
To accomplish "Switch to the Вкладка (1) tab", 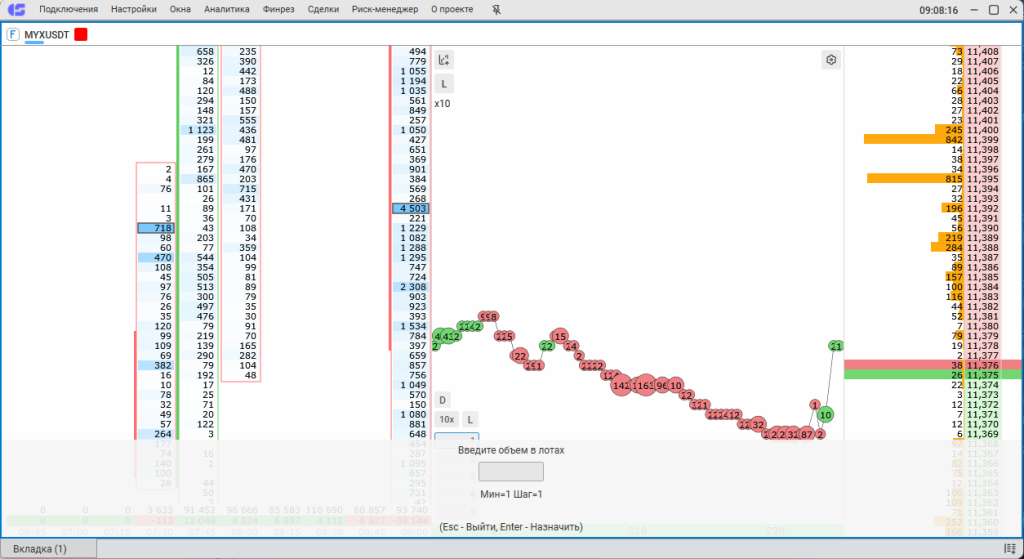I will [48, 549].
